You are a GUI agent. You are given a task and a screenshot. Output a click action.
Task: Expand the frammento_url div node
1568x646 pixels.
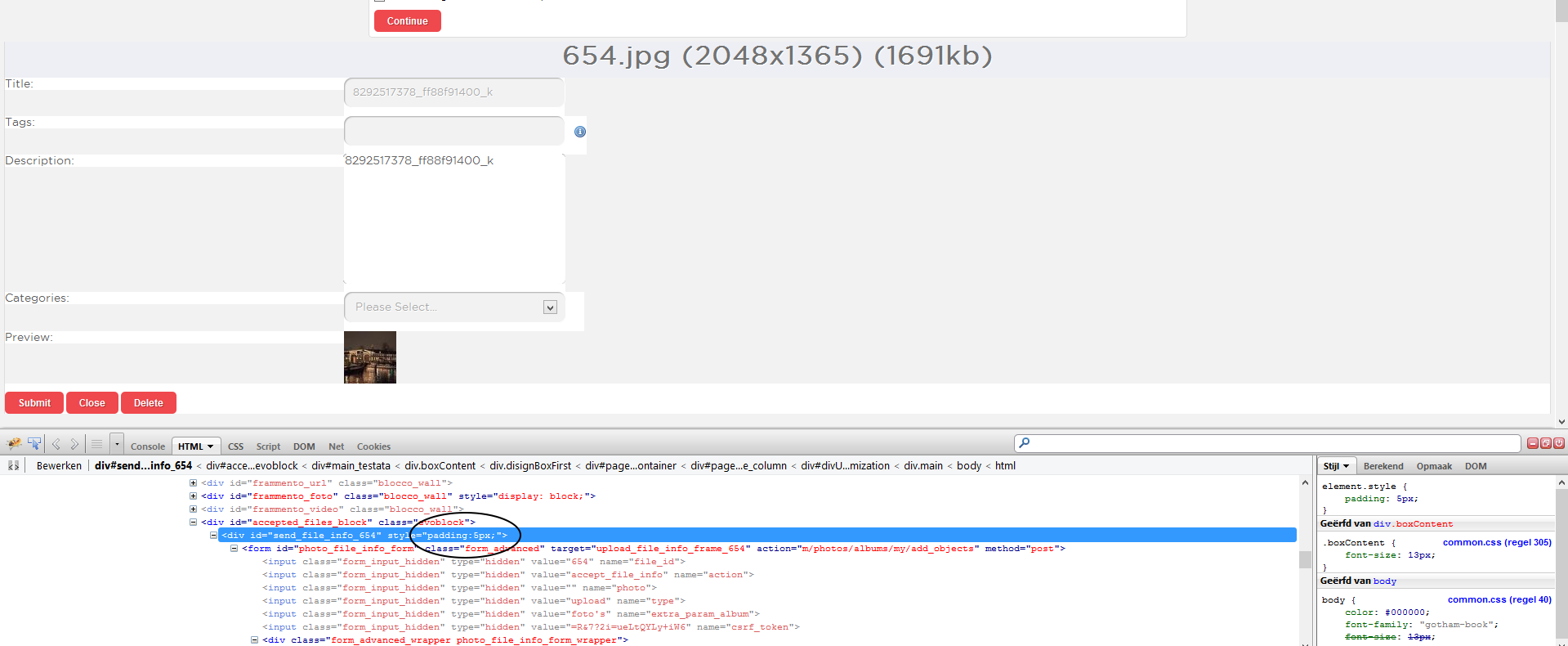coord(194,483)
